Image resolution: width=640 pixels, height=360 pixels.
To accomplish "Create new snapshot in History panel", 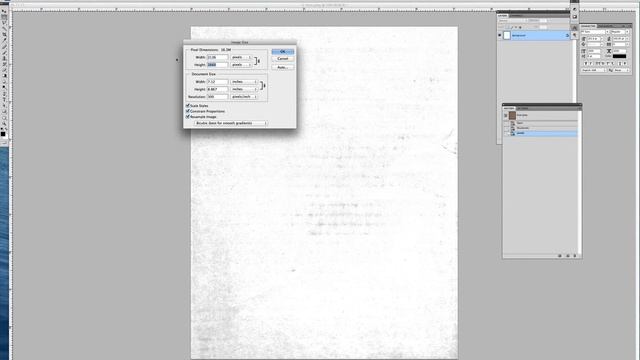I will click(567, 256).
